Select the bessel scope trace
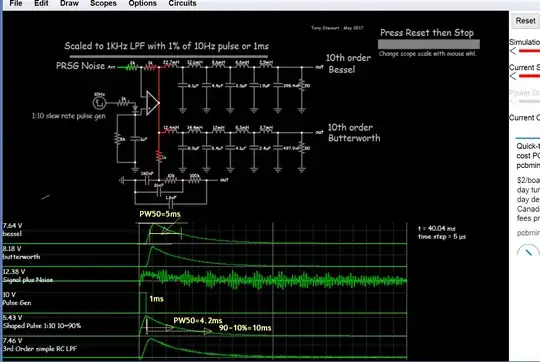540x362 pixels. click(272, 234)
